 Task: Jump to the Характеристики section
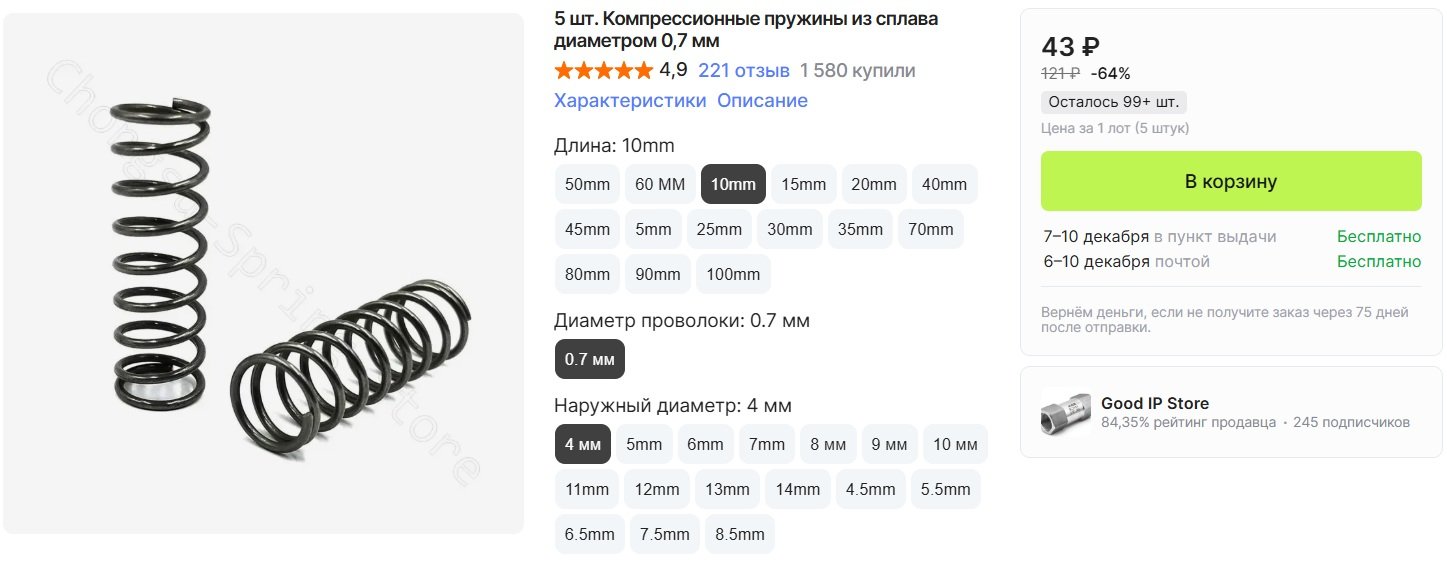pos(630,101)
